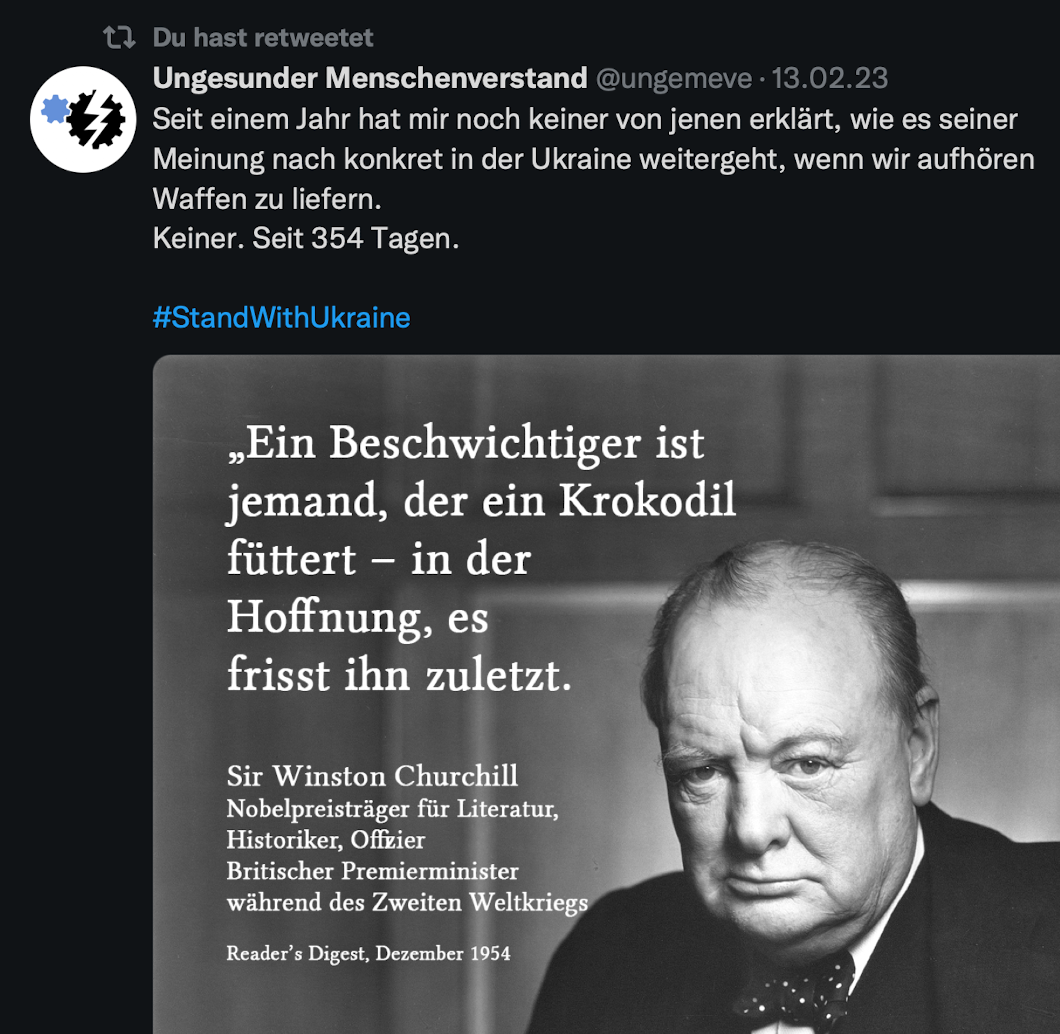1060x1034 pixels.
Task: Click the "Waffen zu liefern." line
Action: point(268,199)
